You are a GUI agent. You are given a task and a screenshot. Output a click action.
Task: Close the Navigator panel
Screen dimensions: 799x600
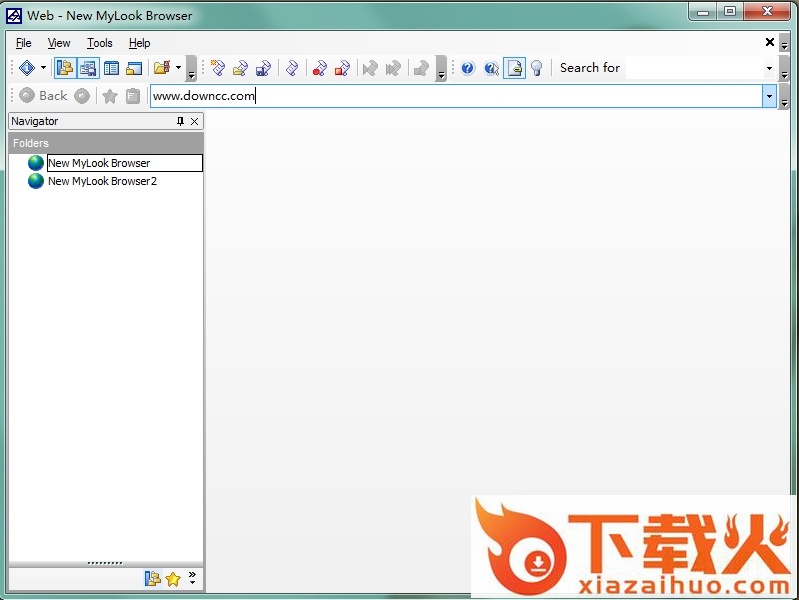point(194,121)
